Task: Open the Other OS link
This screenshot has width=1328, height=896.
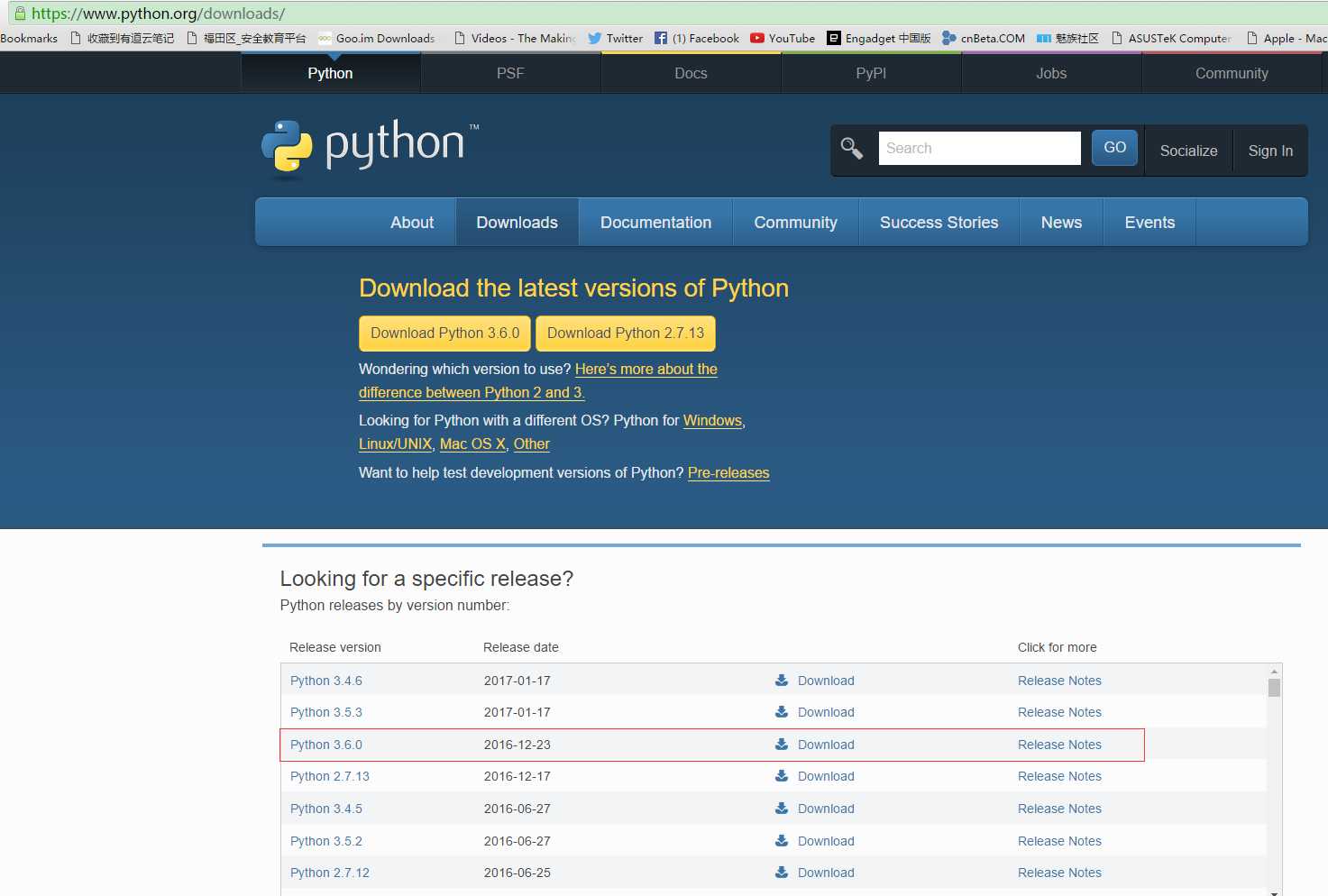Action: click(531, 443)
